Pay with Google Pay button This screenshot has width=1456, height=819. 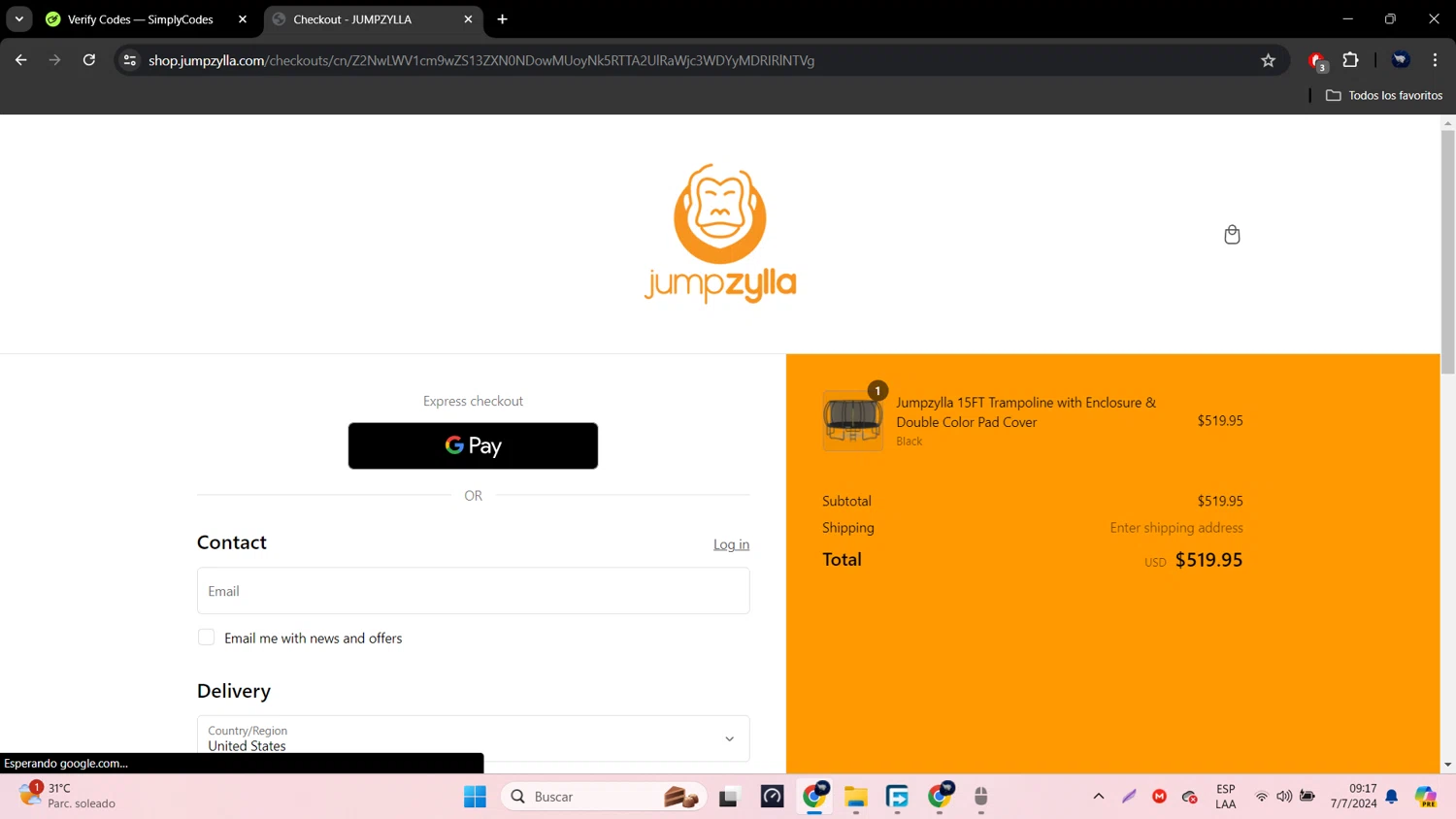pyautogui.click(x=473, y=445)
